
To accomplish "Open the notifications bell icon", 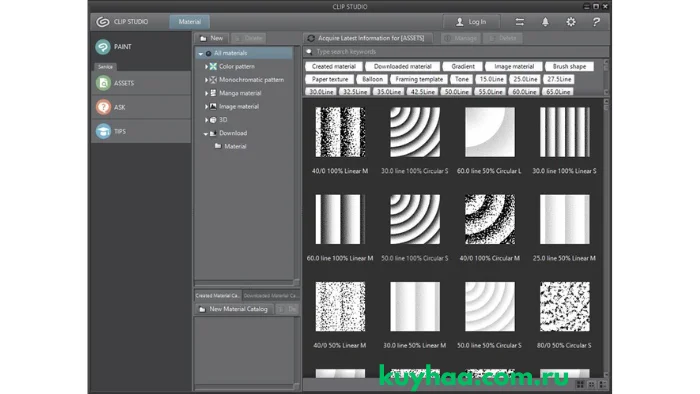I will (545, 22).
